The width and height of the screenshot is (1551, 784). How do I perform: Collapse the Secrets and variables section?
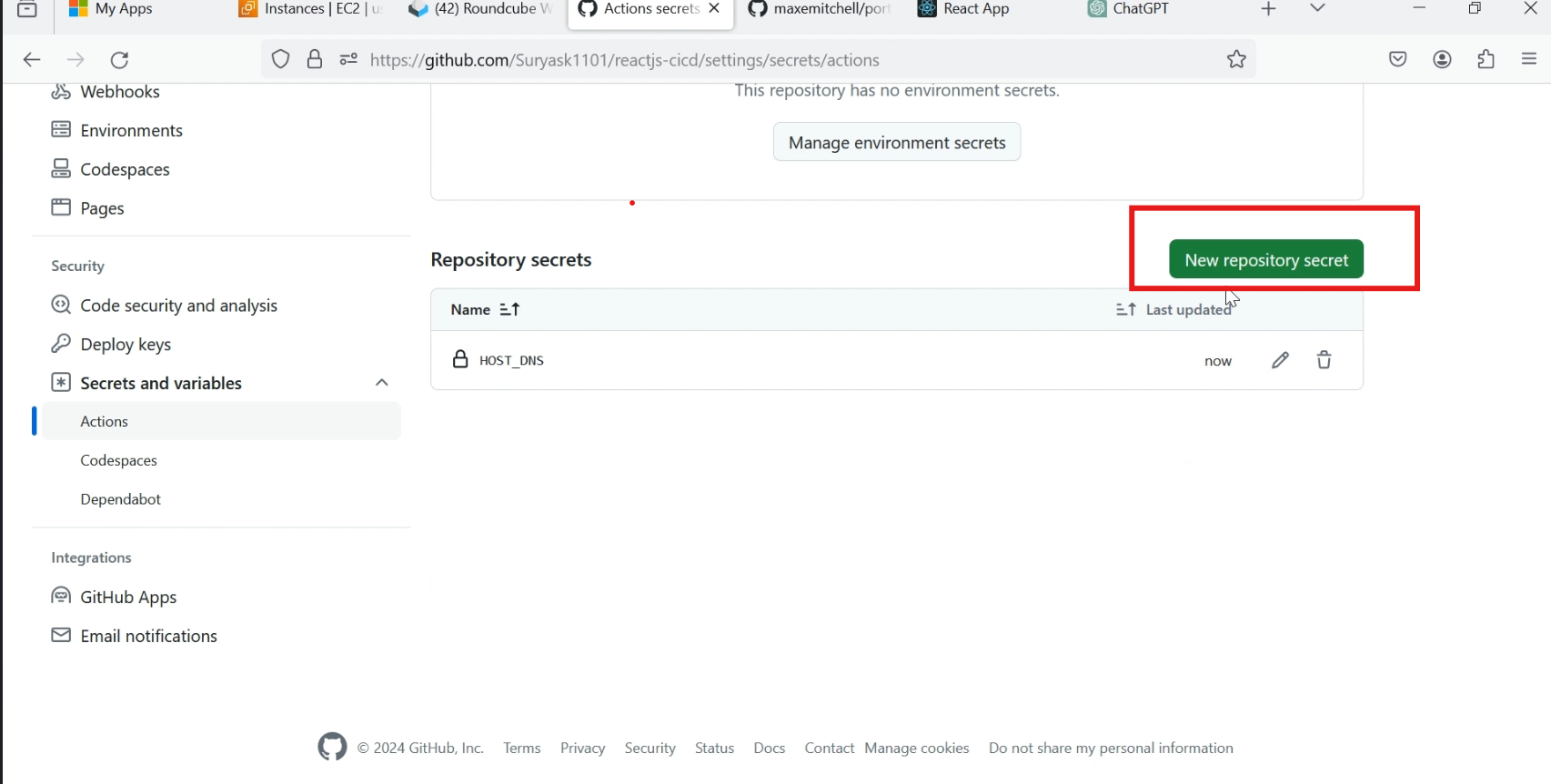point(382,383)
